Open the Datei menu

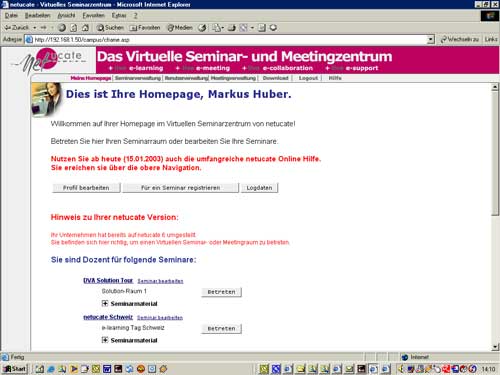pyautogui.click(x=11, y=16)
